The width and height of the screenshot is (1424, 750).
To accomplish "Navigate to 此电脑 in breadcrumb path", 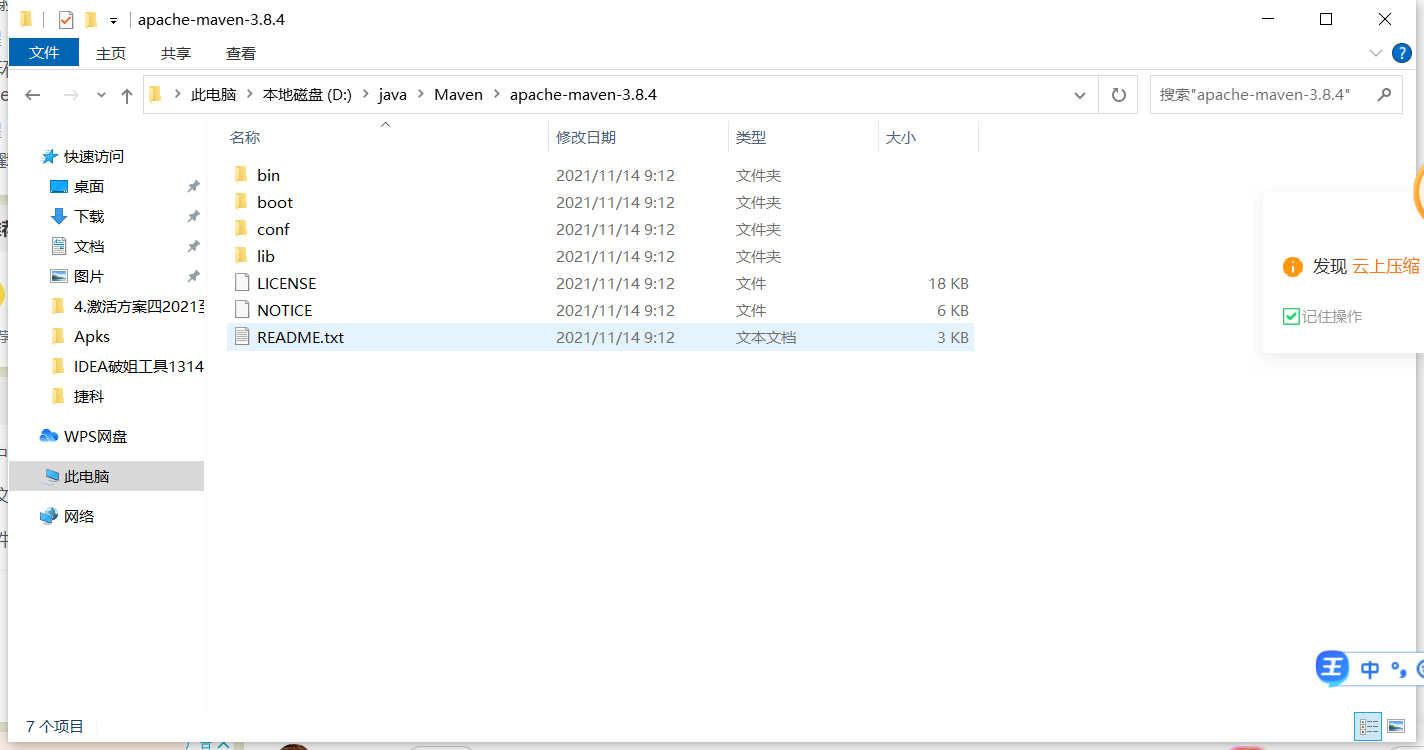I will (x=213, y=95).
